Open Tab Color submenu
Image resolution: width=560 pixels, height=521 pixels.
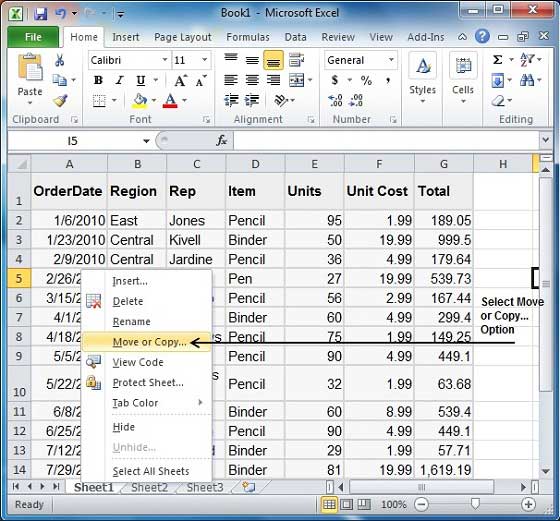(x=146, y=403)
